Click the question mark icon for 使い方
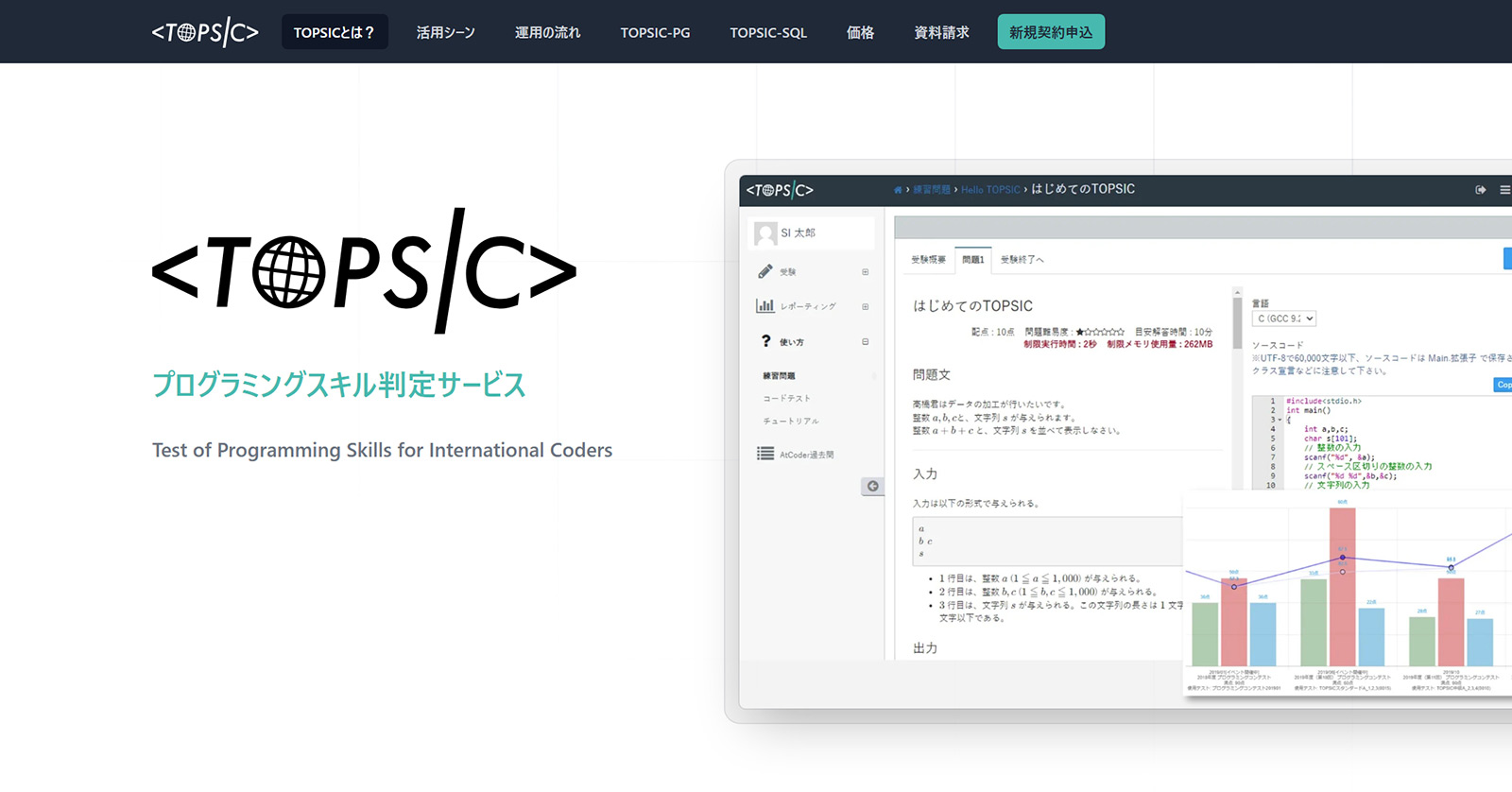 click(765, 341)
